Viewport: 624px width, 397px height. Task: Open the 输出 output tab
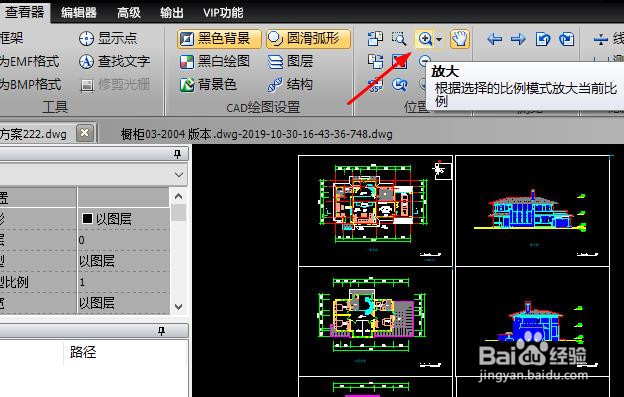172,12
